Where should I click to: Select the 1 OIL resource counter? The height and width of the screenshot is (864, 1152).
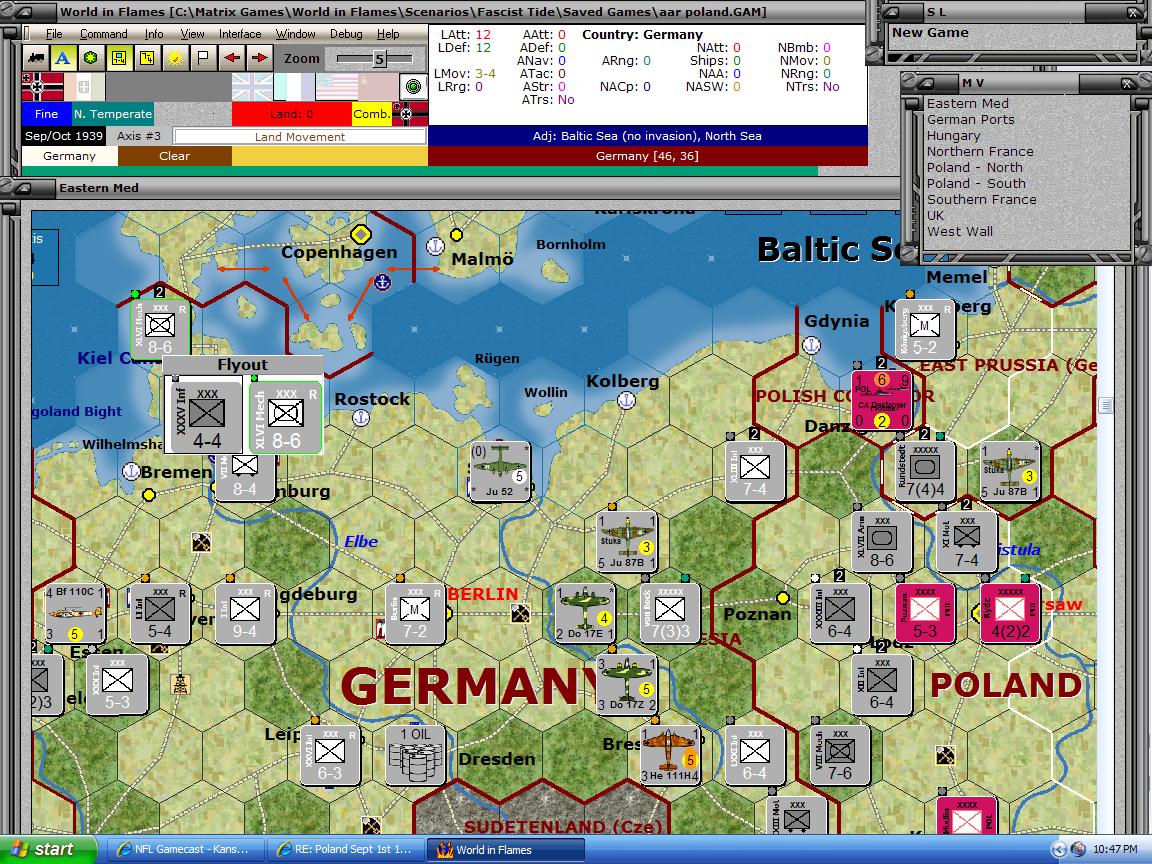(415, 755)
